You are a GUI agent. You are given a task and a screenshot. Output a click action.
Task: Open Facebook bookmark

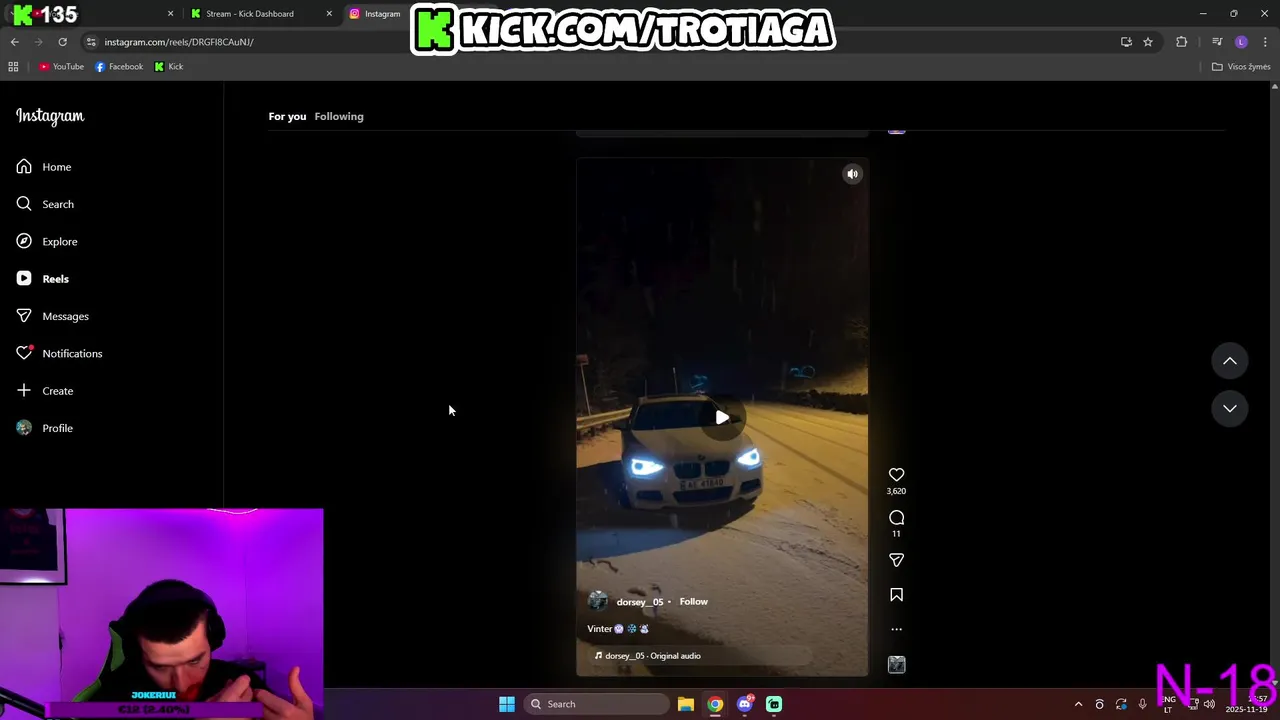point(119,67)
